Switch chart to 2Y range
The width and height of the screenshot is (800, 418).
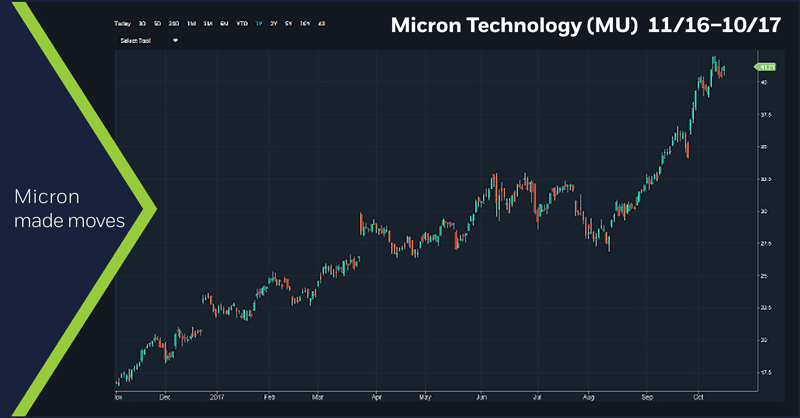point(273,21)
